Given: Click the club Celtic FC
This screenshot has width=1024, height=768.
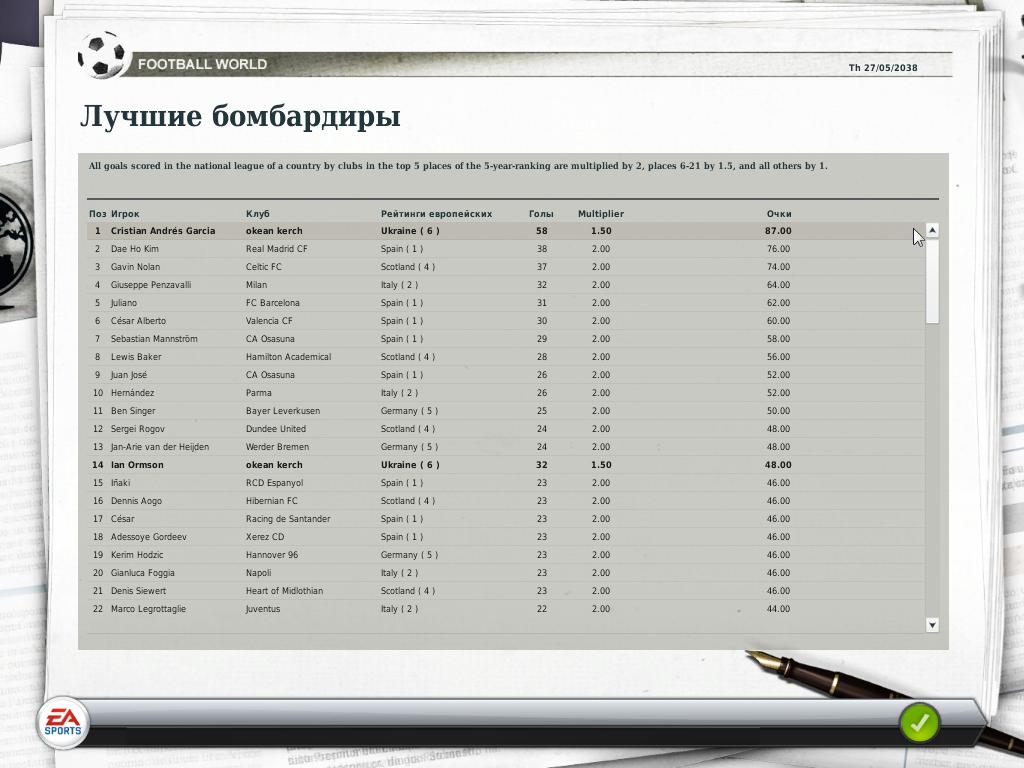Looking at the screenshot, I should 264,266.
